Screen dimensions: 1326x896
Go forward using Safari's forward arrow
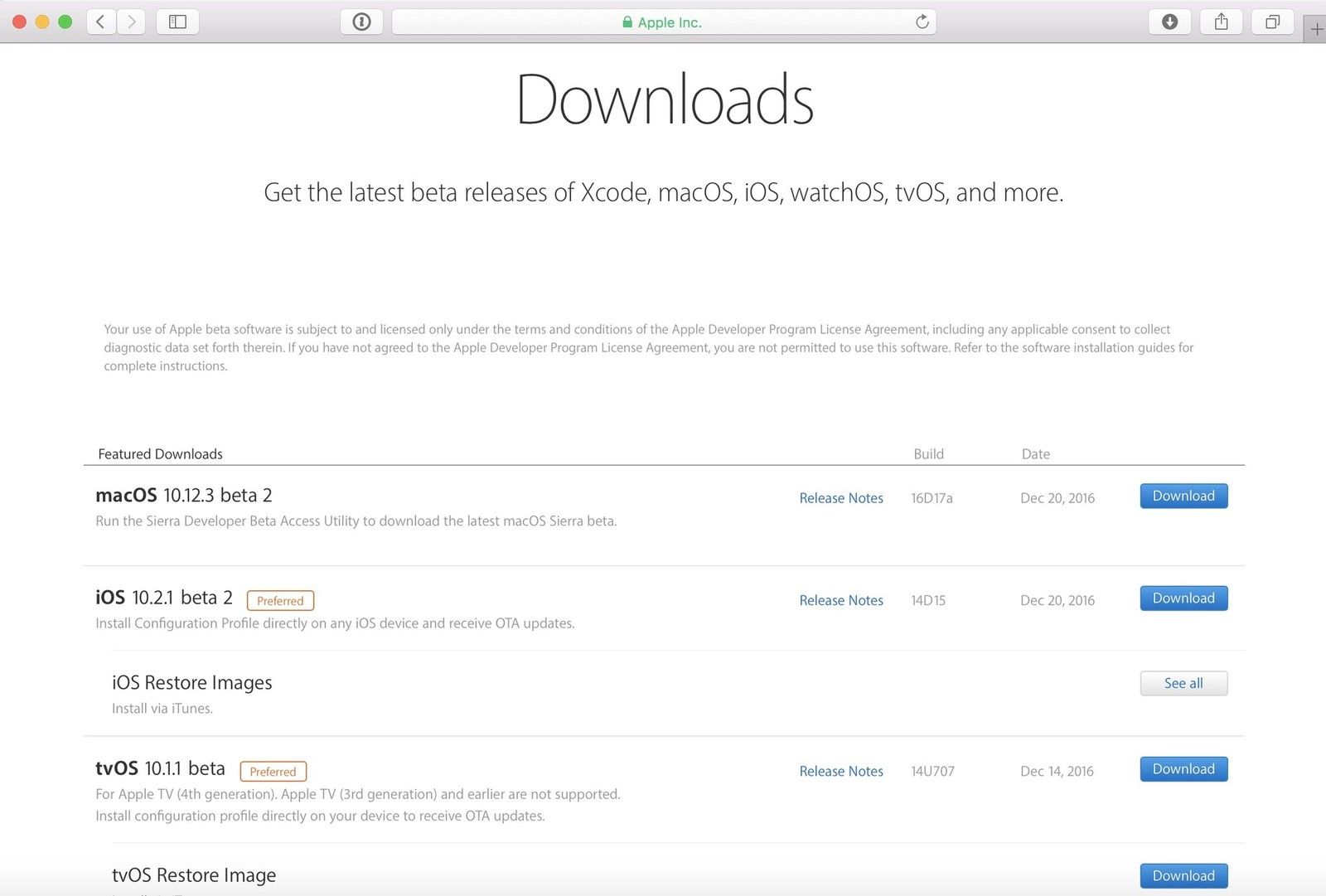tap(131, 22)
